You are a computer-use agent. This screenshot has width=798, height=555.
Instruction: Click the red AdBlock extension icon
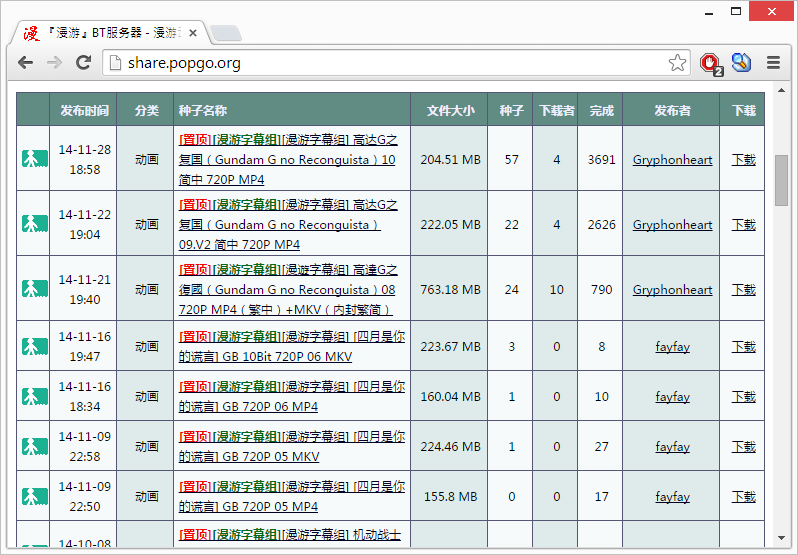pos(710,63)
